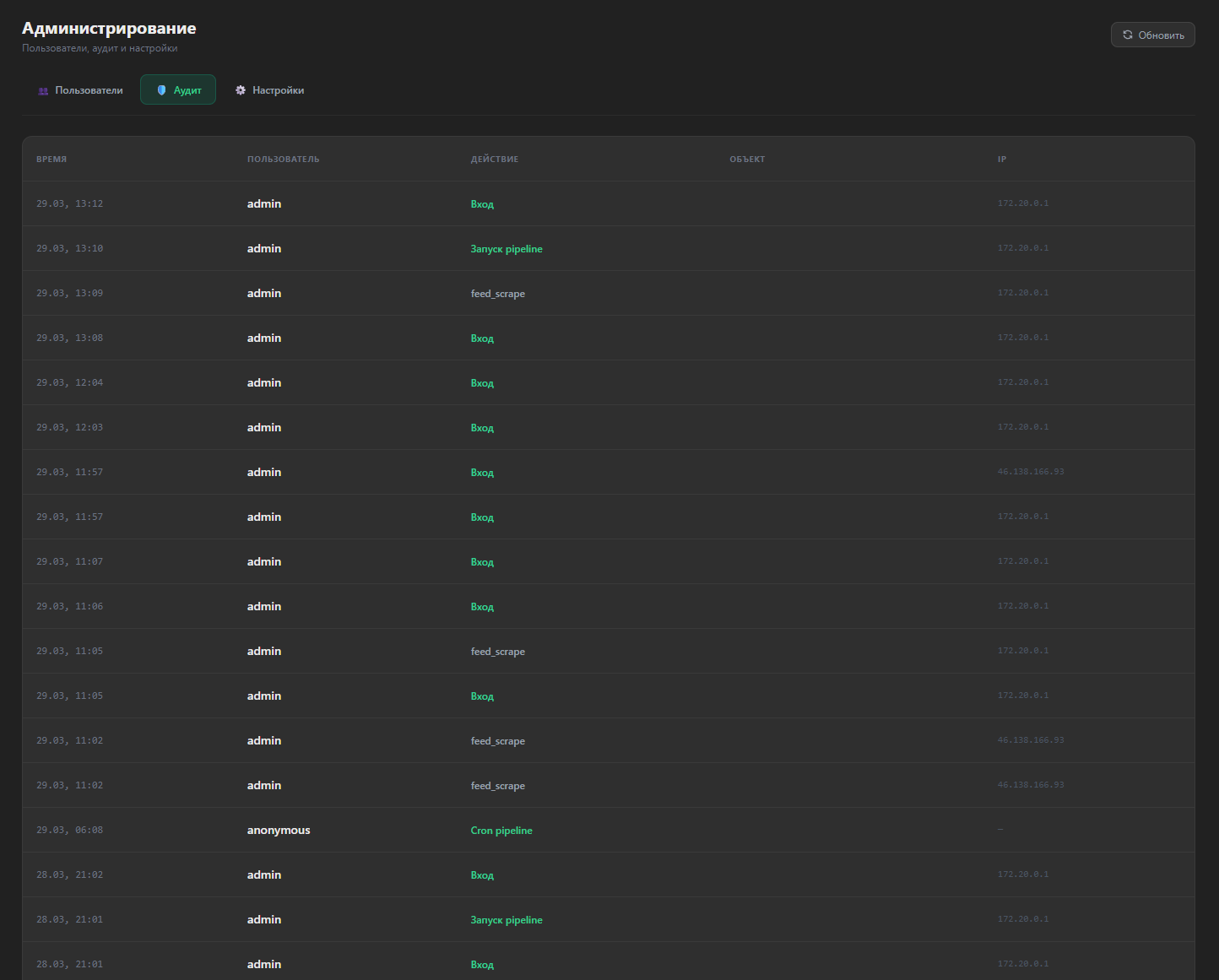Click the IP column header
The width and height of the screenshot is (1219, 980).
1002,160
